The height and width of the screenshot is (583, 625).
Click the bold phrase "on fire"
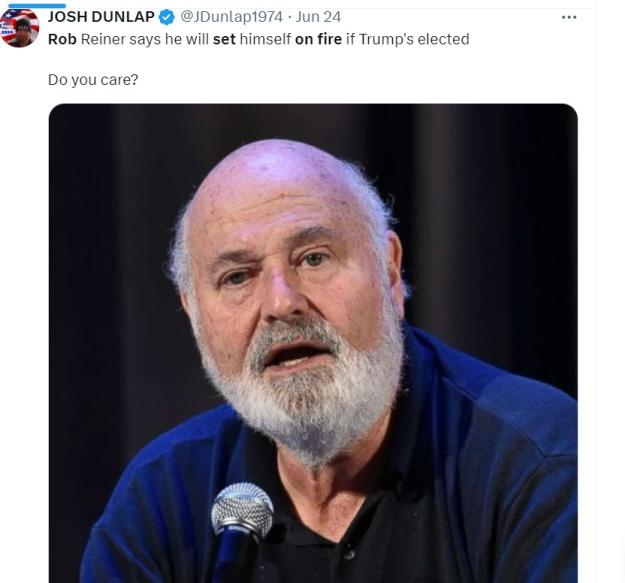318,39
